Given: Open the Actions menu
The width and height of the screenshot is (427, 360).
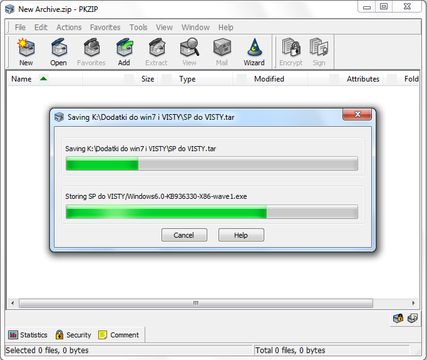Looking at the screenshot, I should pyautogui.click(x=69, y=27).
